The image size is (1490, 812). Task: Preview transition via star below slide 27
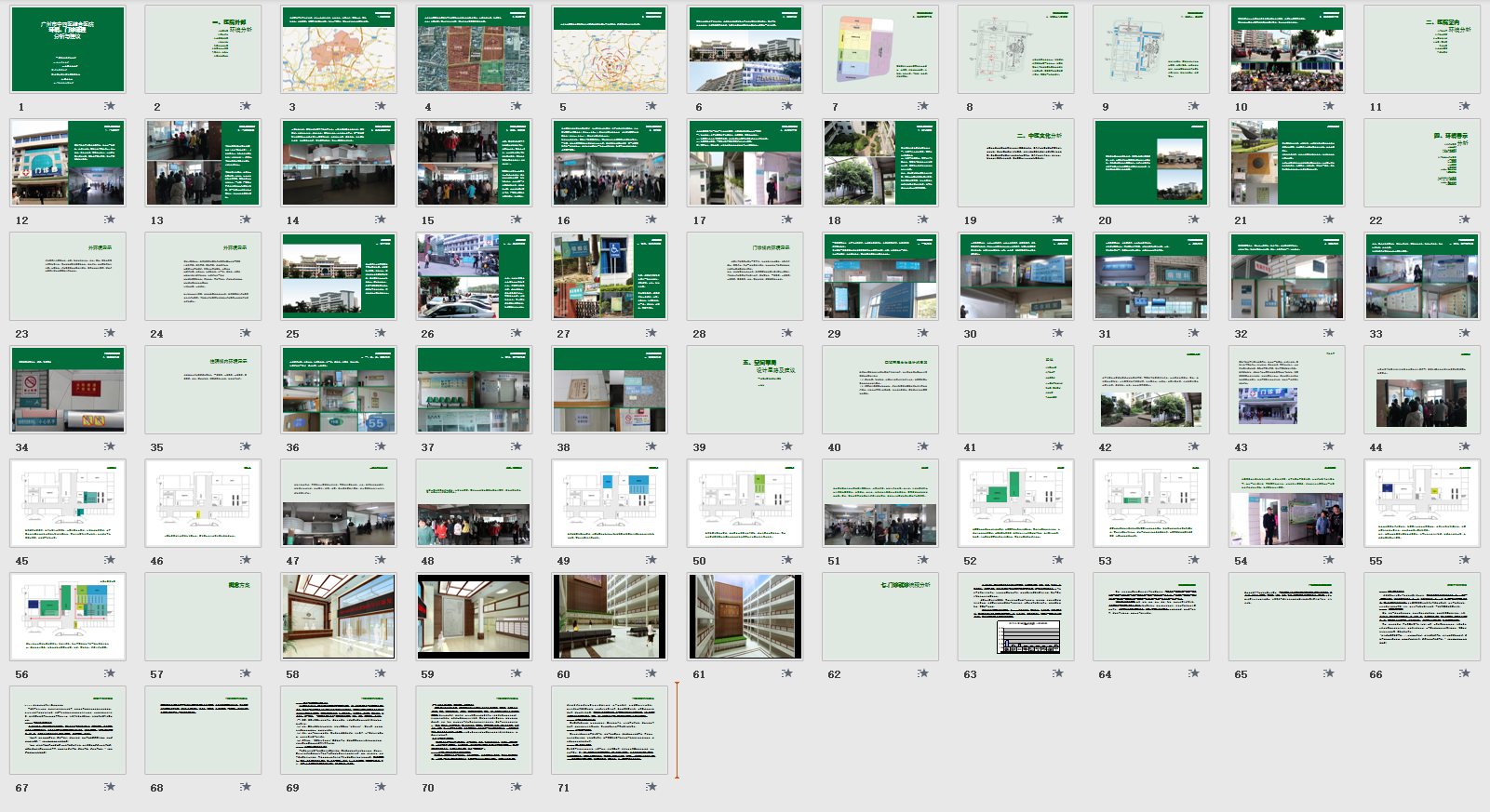coord(651,333)
